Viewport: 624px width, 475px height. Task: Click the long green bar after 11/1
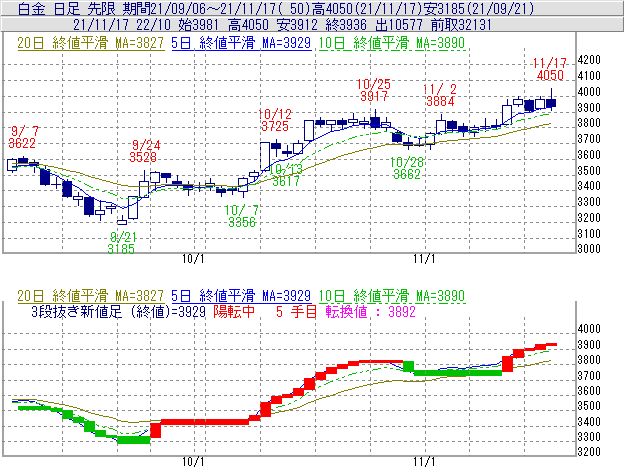(x=458, y=373)
